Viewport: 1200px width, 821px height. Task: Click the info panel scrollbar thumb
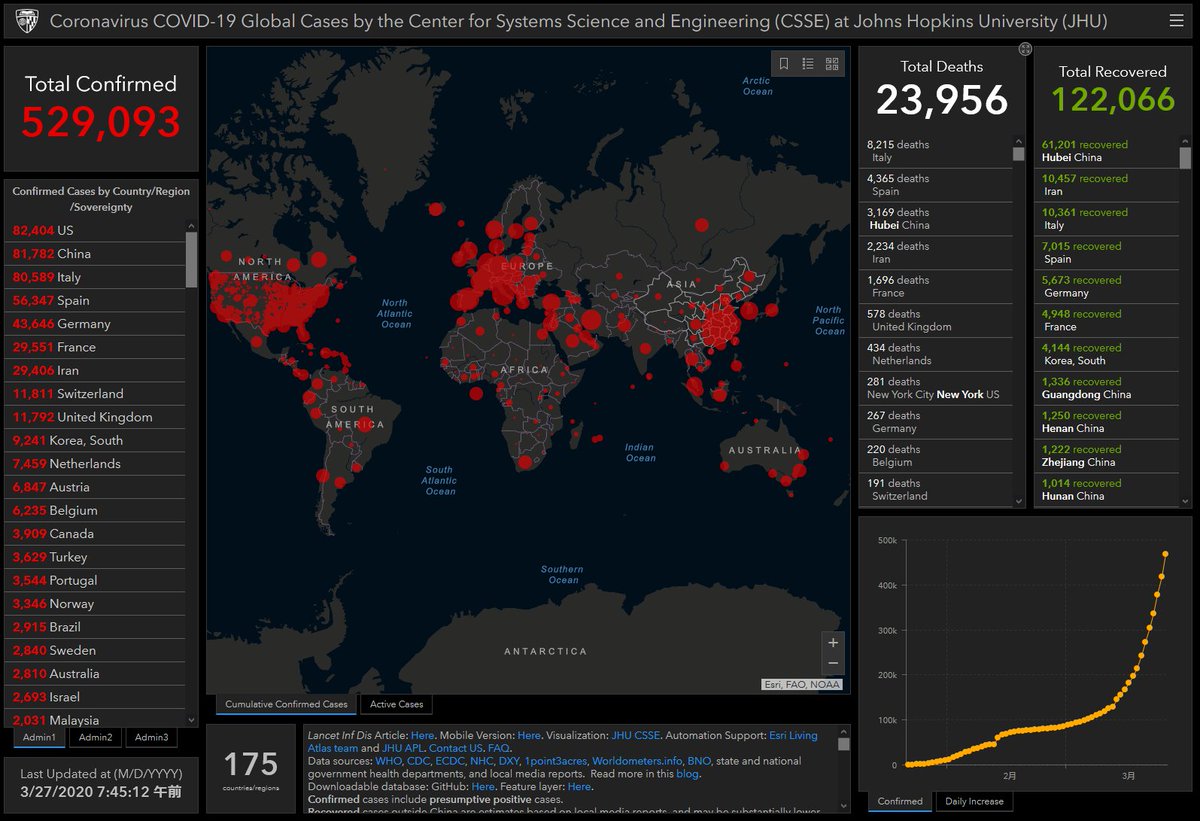point(844,744)
